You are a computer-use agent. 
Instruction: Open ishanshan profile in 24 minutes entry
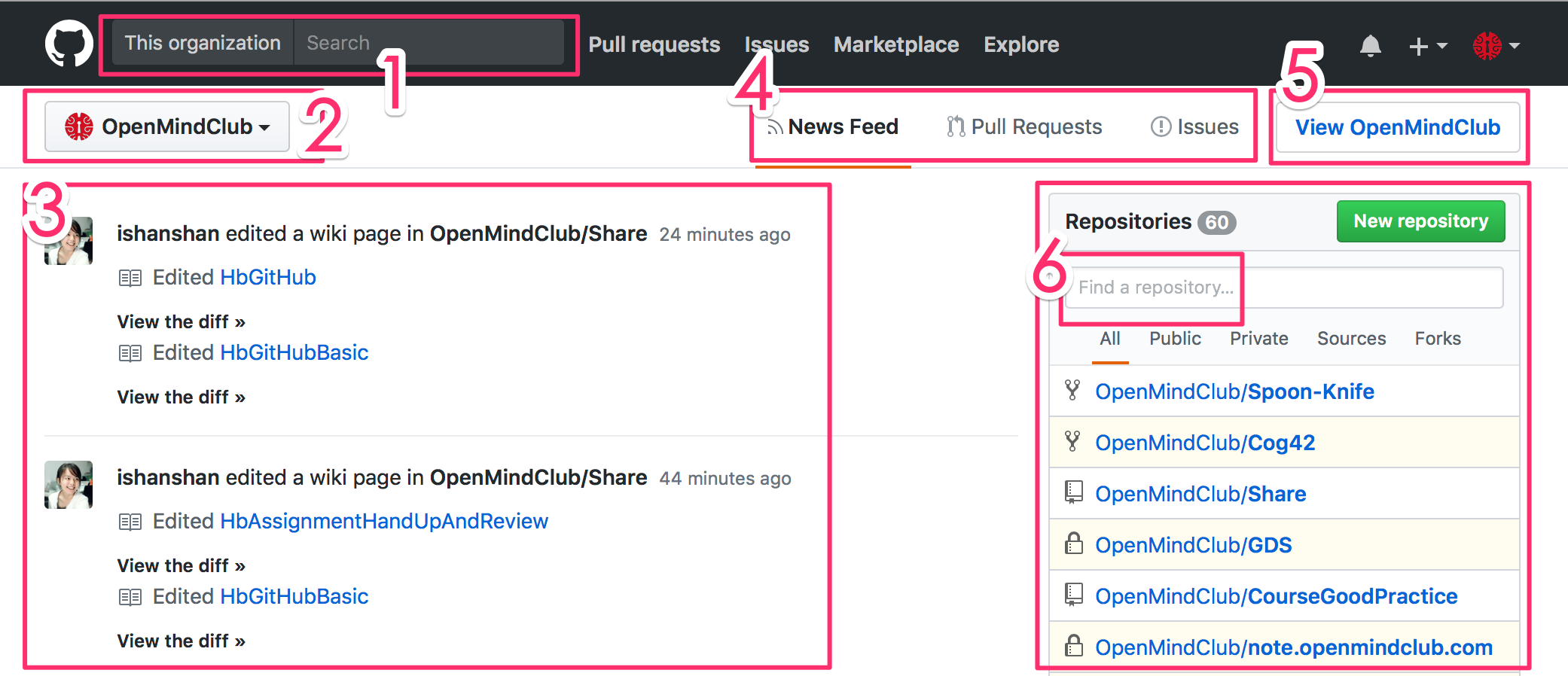coord(168,234)
